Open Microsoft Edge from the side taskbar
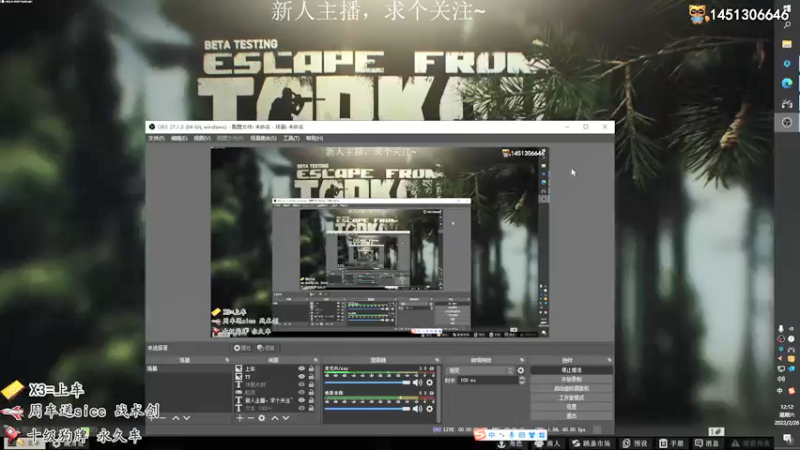Viewport: 800px width, 450px height. [x=787, y=83]
